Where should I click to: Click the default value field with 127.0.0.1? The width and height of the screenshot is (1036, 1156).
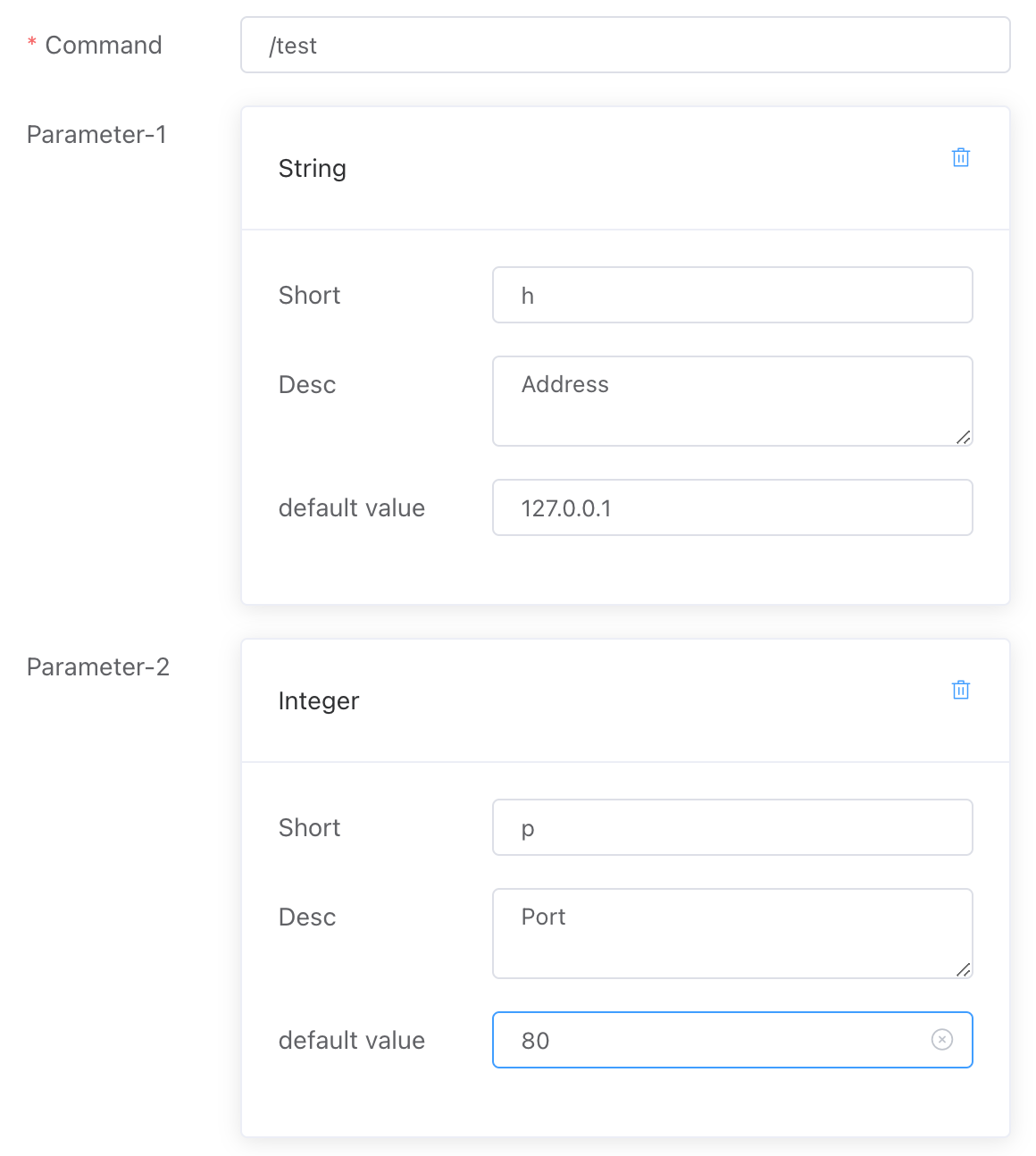point(732,508)
